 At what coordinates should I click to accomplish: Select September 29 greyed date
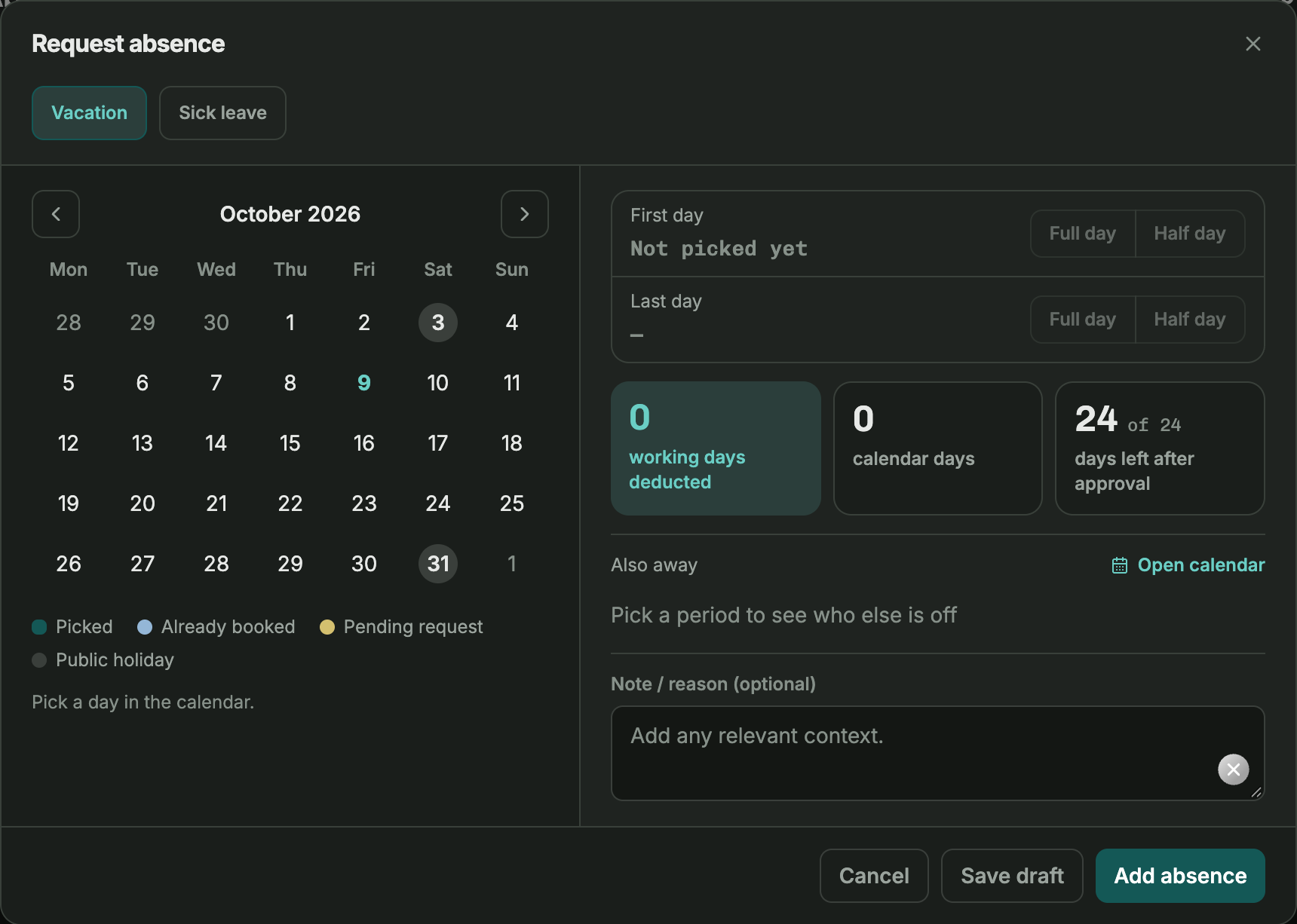pos(143,323)
